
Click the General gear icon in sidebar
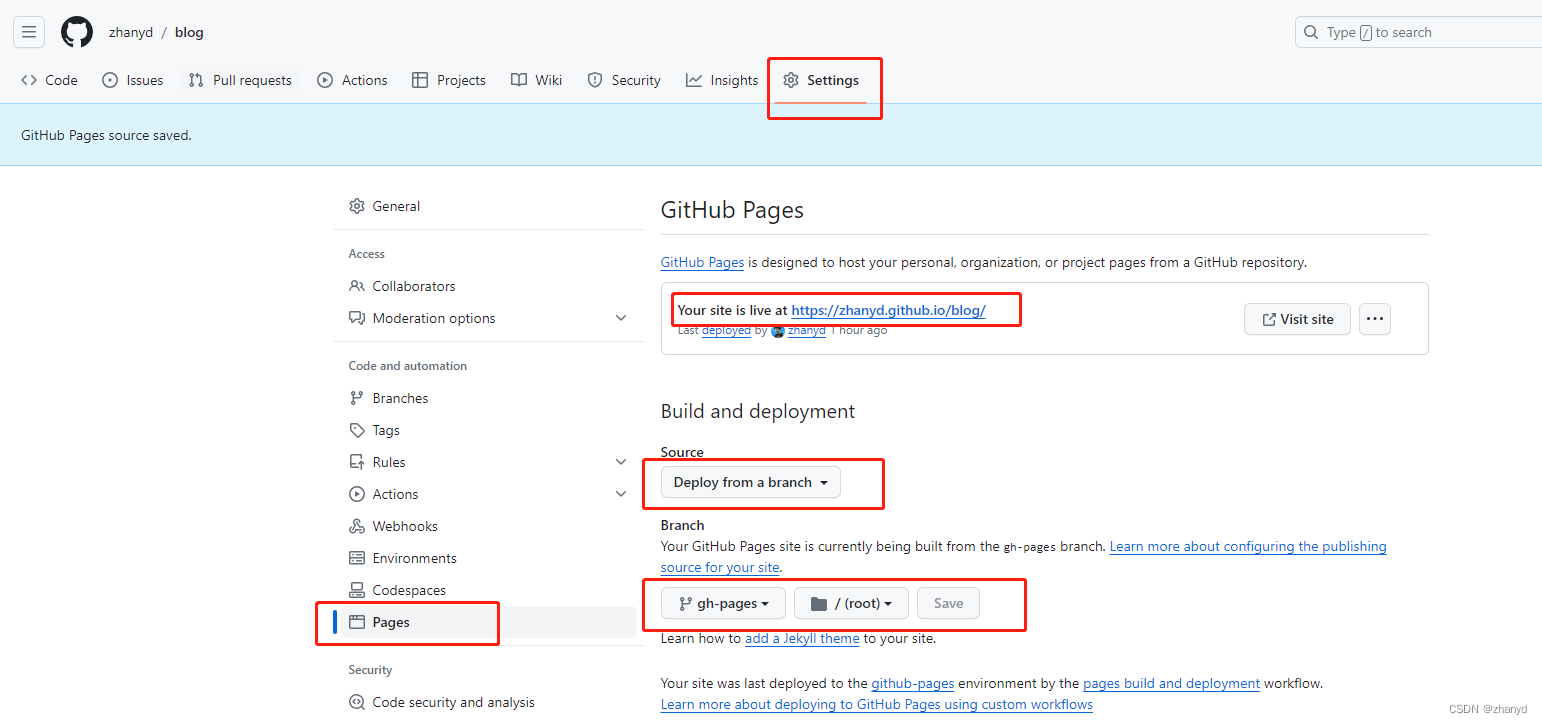[357, 206]
